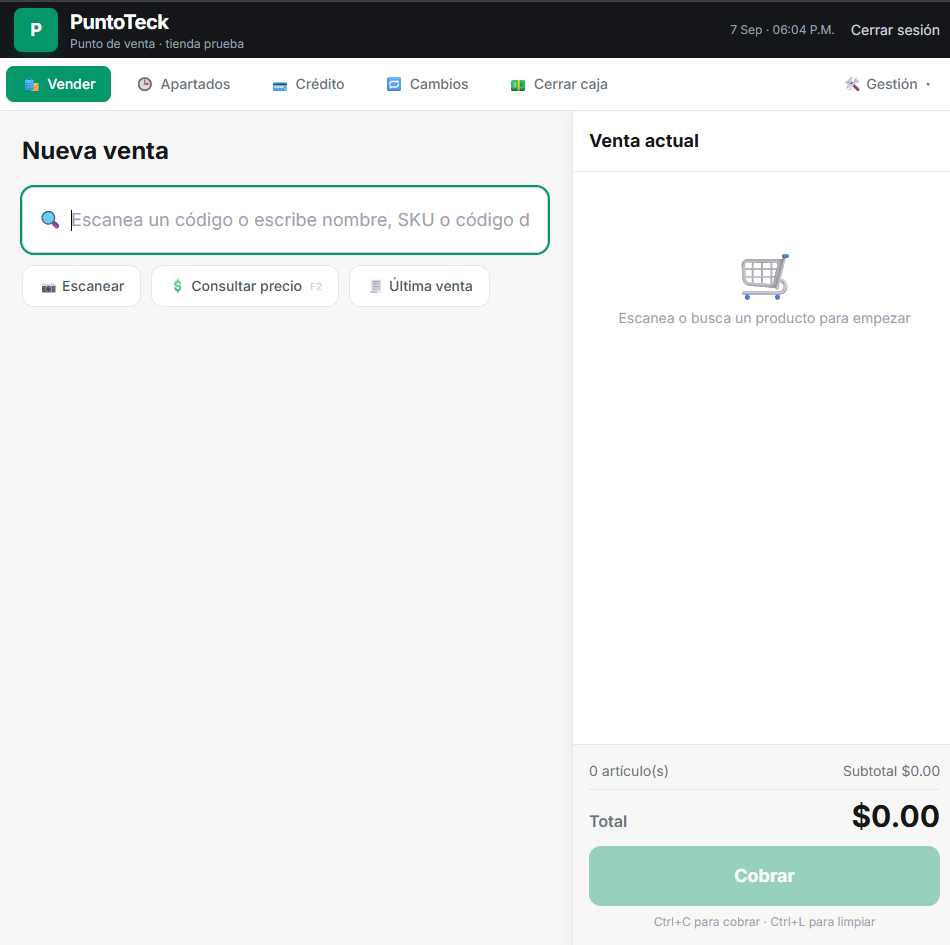Click the Última venta button
The width and height of the screenshot is (950, 945).
coord(419,286)
